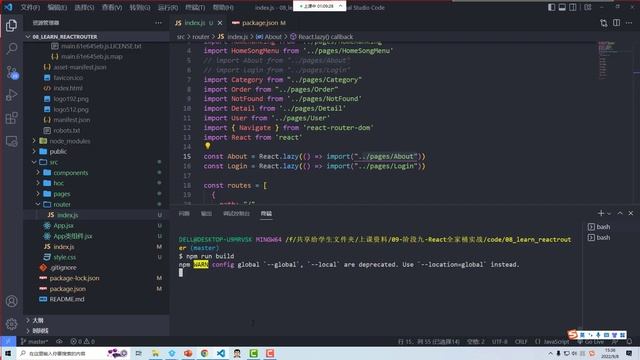Toggle the bottom panel layout icon
640x360 pixels.
(x=562, y=7)
